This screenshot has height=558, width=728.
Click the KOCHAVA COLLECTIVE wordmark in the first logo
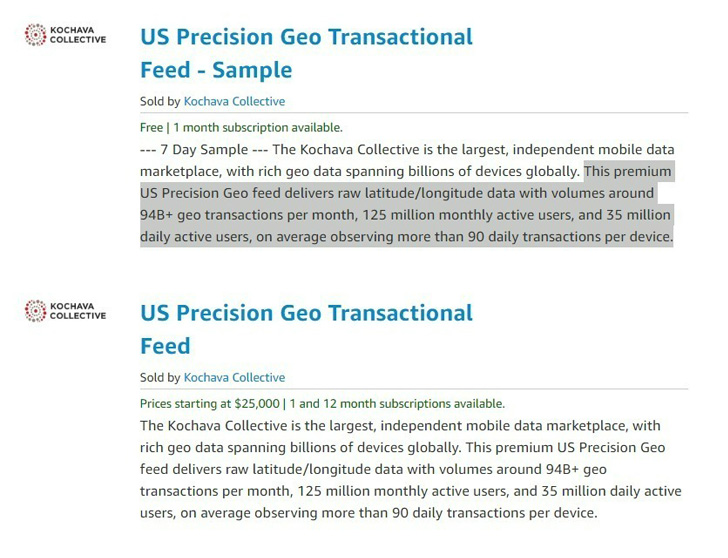78,35
